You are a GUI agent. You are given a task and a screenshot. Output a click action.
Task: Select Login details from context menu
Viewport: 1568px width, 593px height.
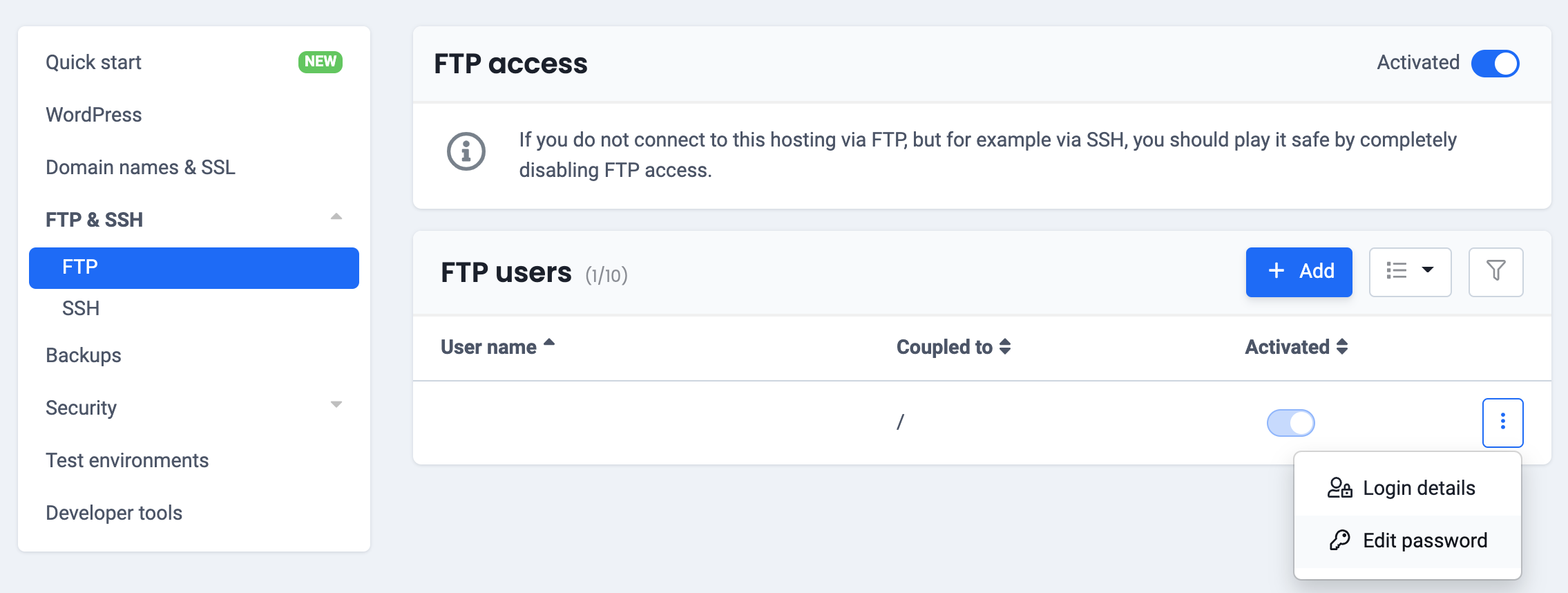tap(1418, 488)
